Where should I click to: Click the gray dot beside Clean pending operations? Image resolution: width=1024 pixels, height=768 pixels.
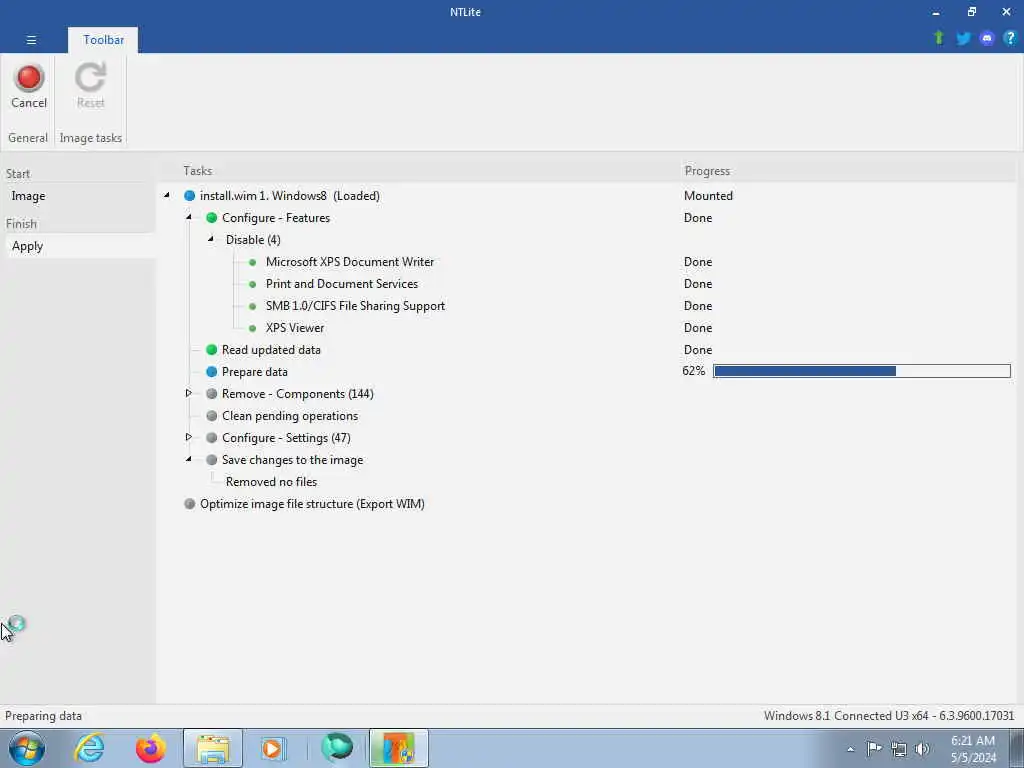coord(212,416)
